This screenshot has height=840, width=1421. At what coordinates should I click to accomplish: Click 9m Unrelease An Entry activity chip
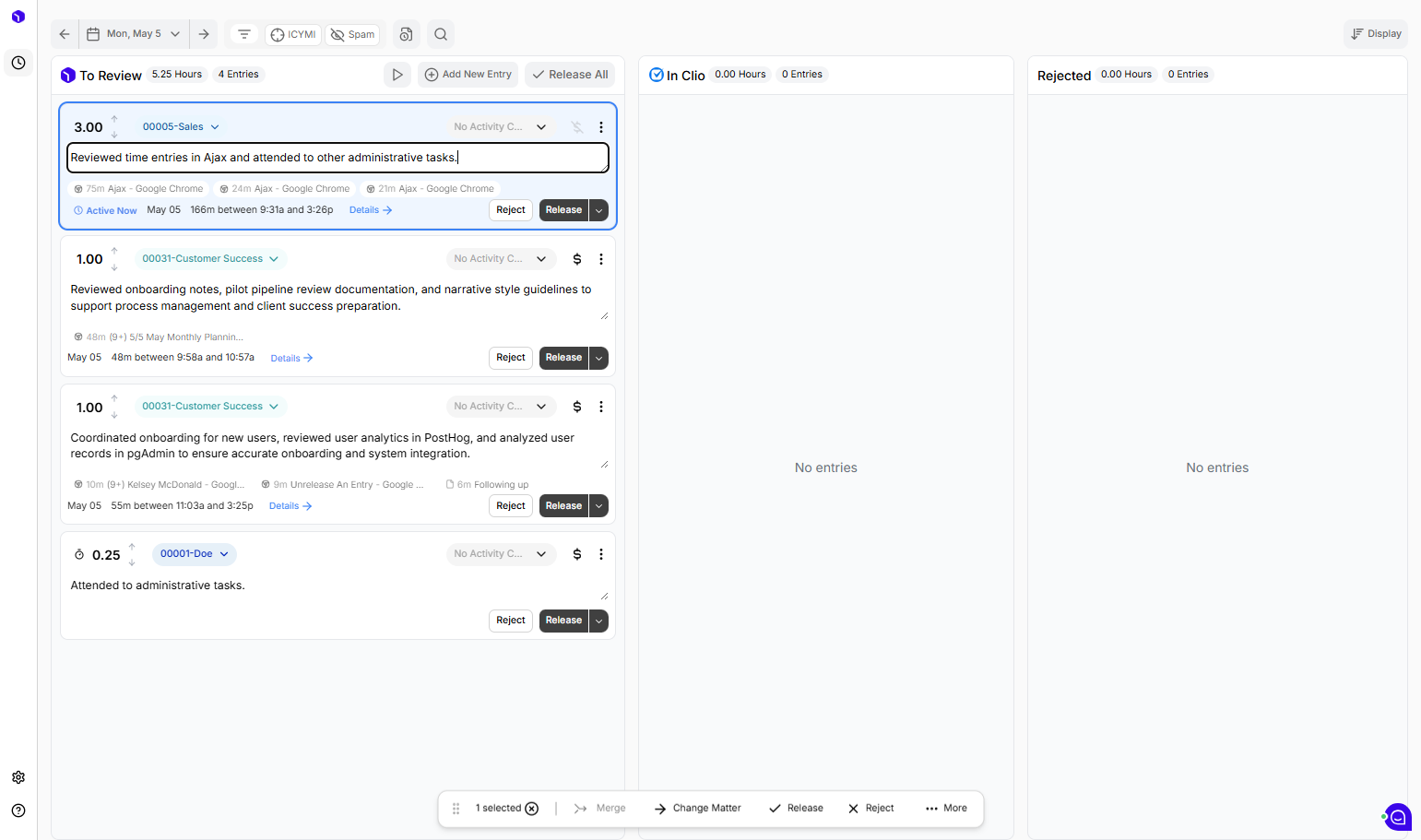(x=342, y=485)
